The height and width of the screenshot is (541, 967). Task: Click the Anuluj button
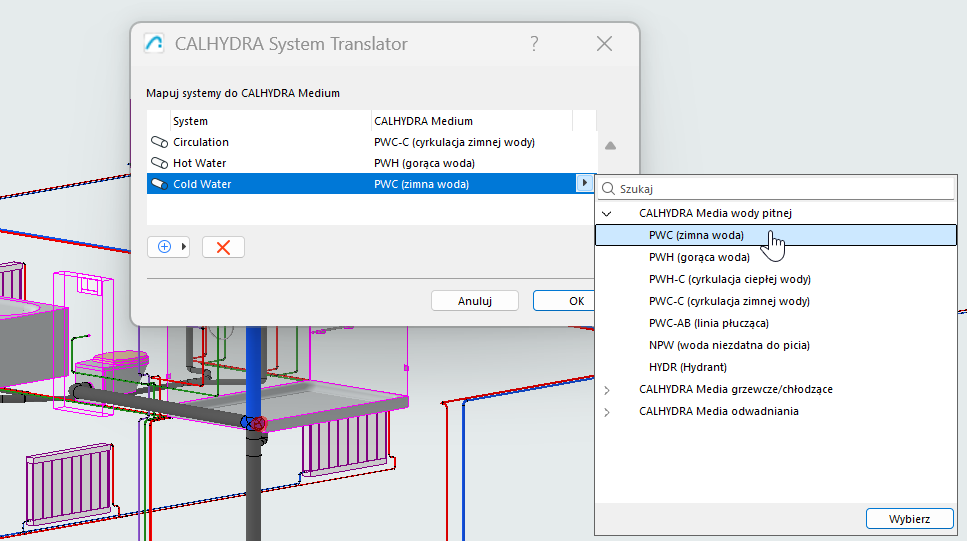474,301
